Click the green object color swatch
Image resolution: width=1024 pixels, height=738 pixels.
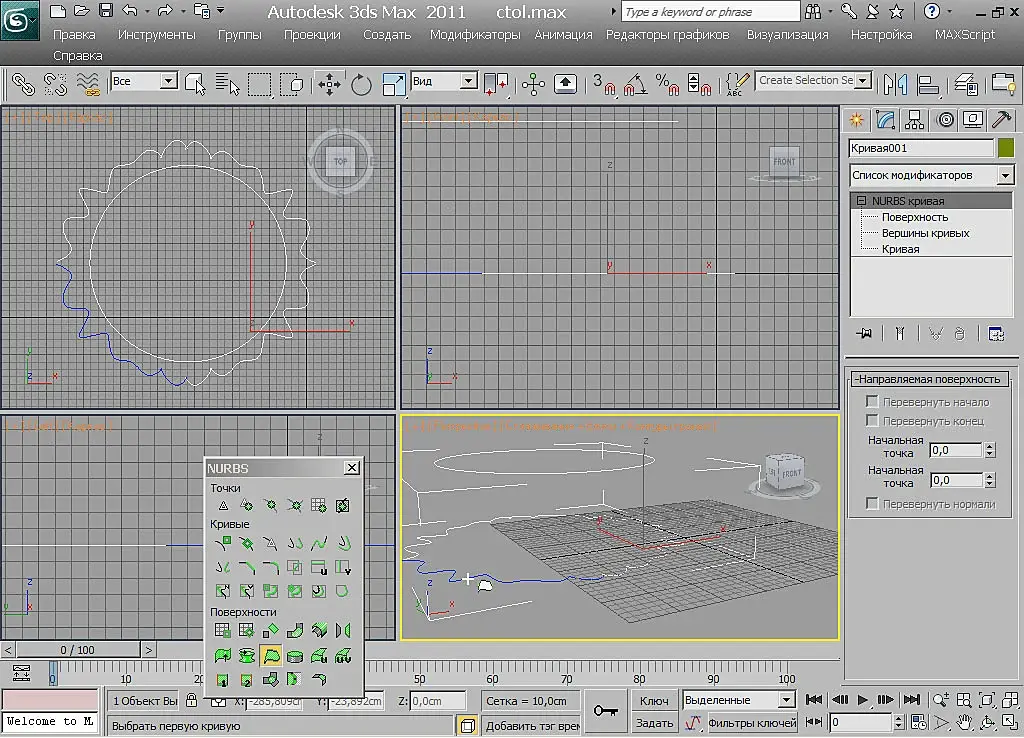(x=1005, y=148)
